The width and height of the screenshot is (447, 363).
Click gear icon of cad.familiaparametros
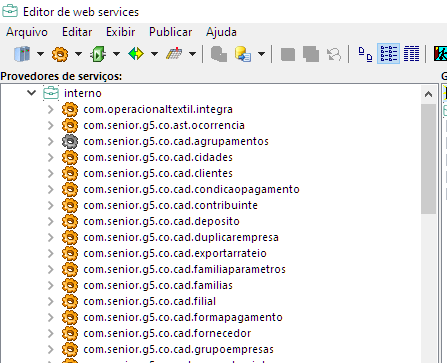[70, 269]
